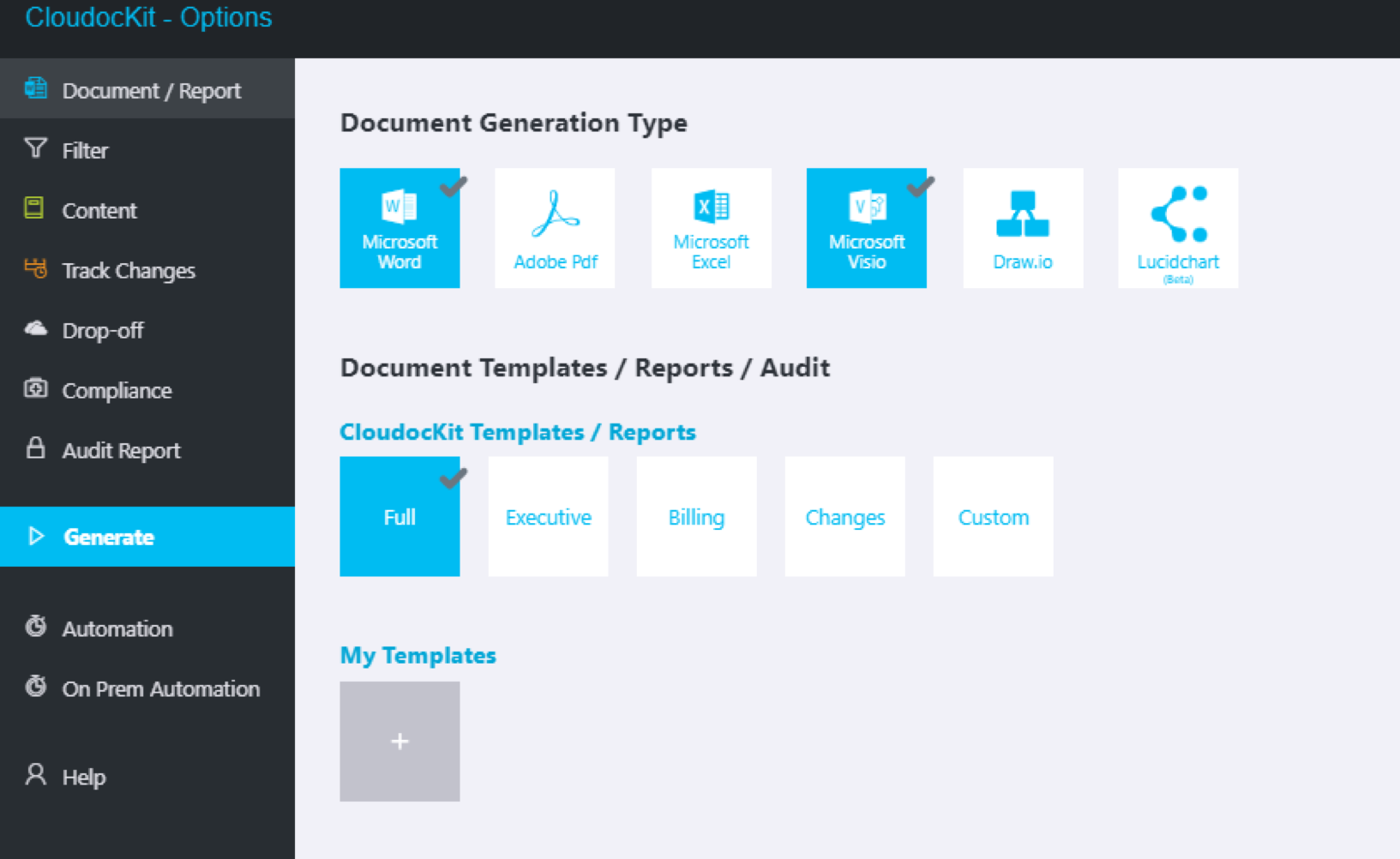Select the Microsoft Word generation type icon

click(400, 228)
